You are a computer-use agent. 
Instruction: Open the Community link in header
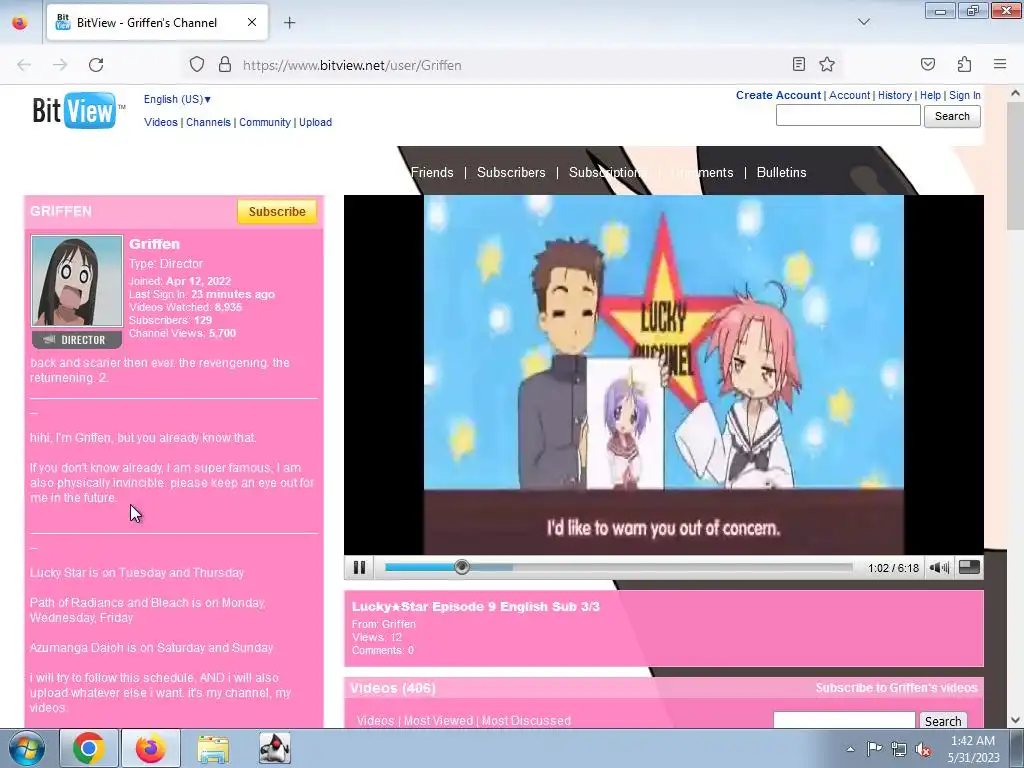[x=264, y=122]
